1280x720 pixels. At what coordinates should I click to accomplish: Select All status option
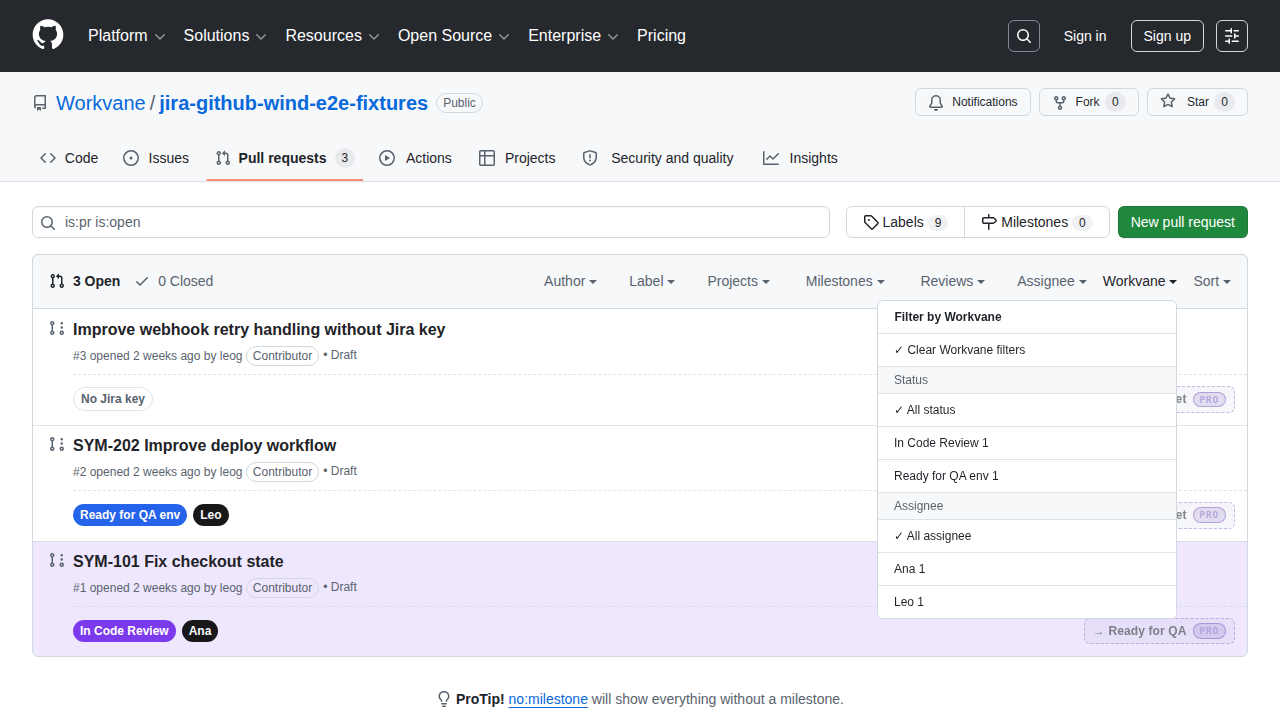coord(1027,410)
